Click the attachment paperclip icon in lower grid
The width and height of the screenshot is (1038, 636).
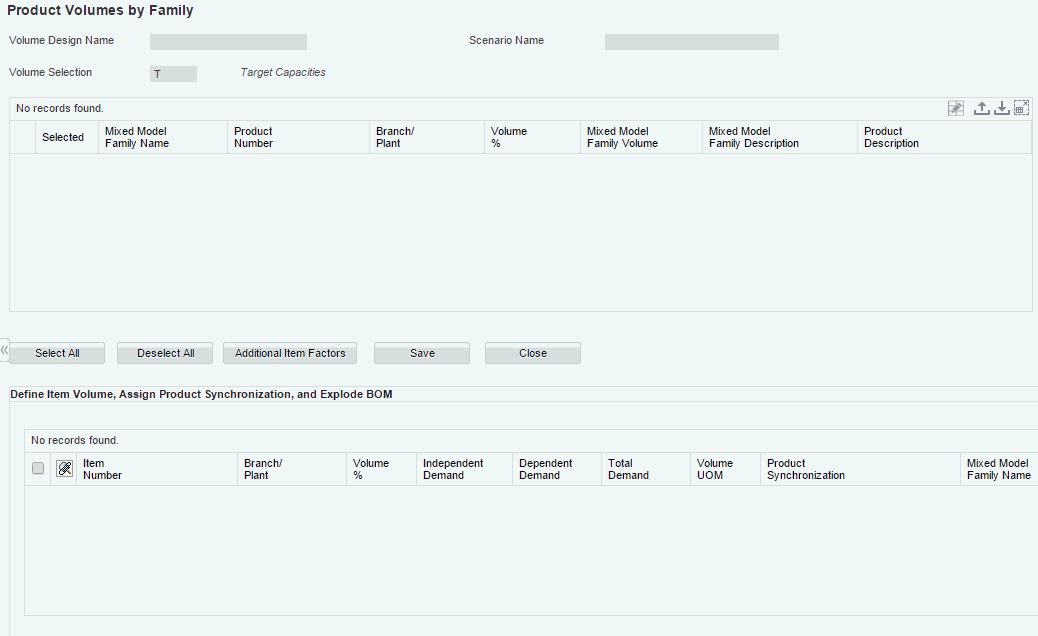[65, 469]
